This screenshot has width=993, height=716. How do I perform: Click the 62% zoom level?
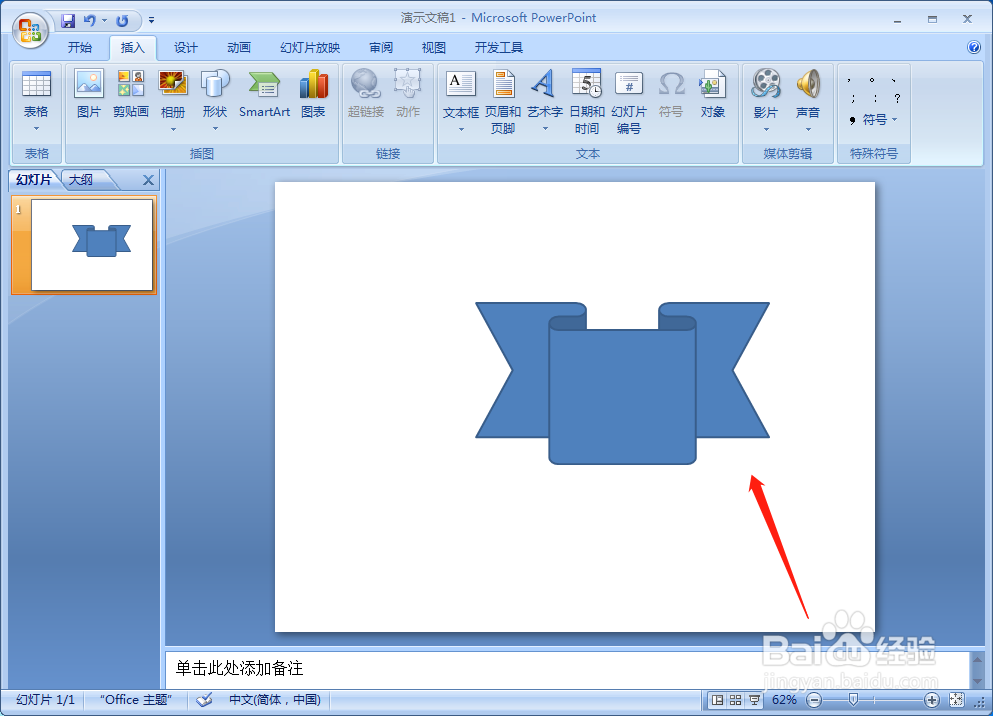tap(784, 700)
